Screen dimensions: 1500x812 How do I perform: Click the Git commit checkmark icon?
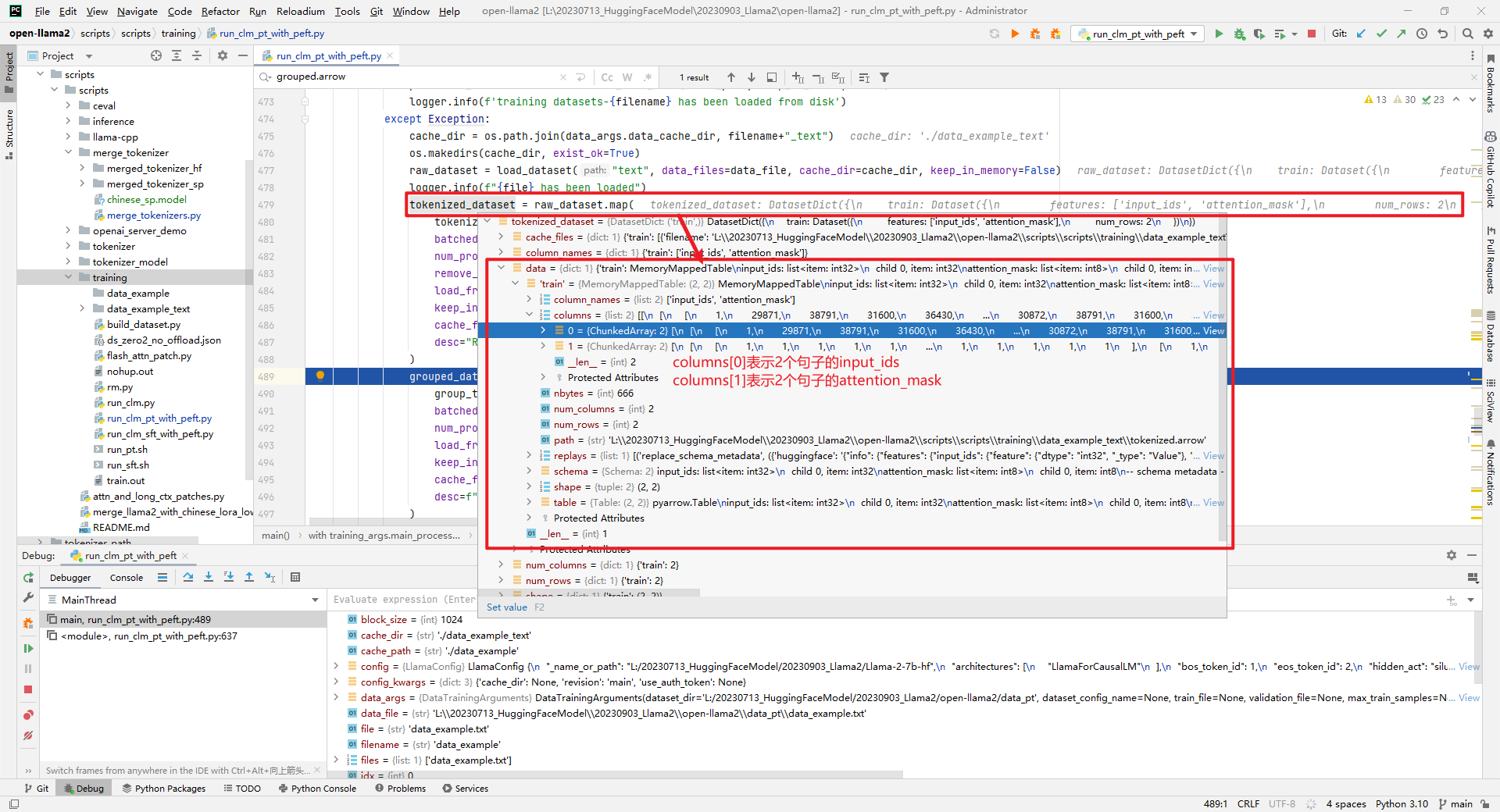point(1381,34)
